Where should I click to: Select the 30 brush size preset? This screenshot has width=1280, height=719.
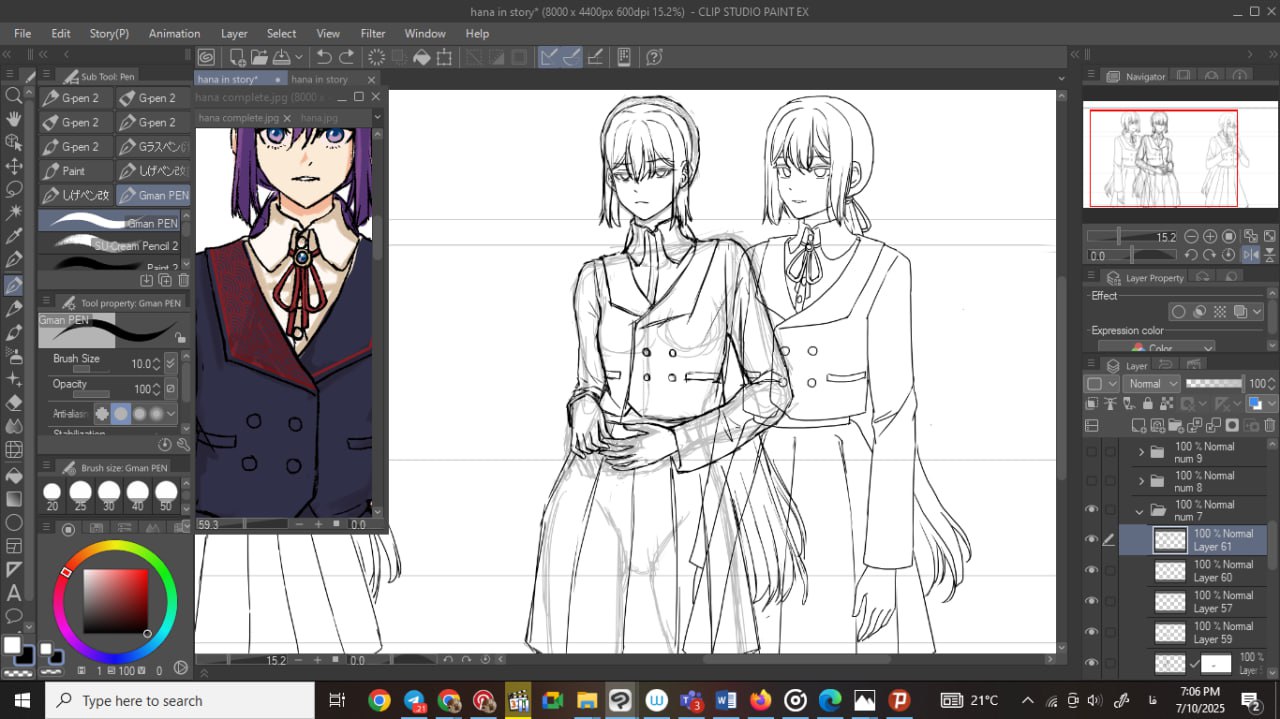click(x=109, y=492)
